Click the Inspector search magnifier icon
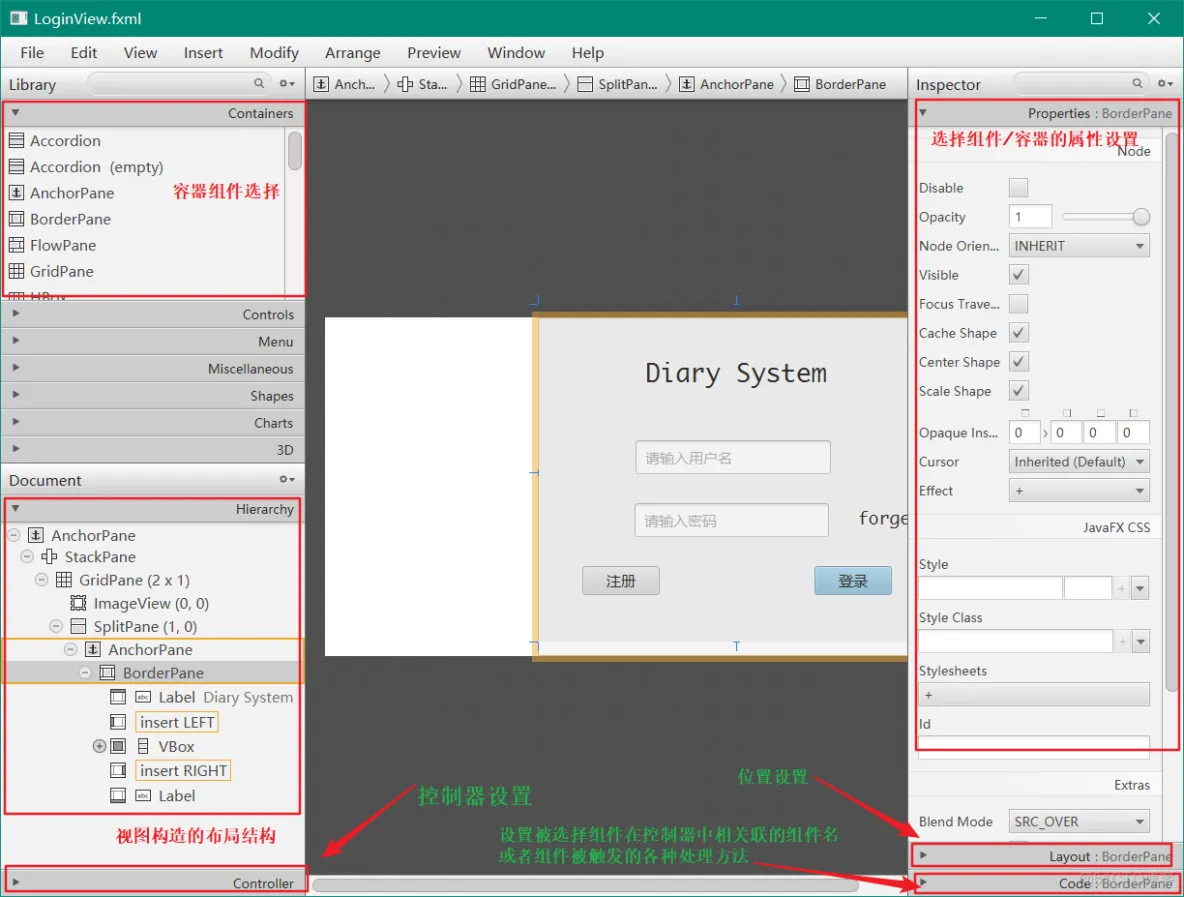This screenshot has height=897, width=1184. click(x=1137, y=83)
